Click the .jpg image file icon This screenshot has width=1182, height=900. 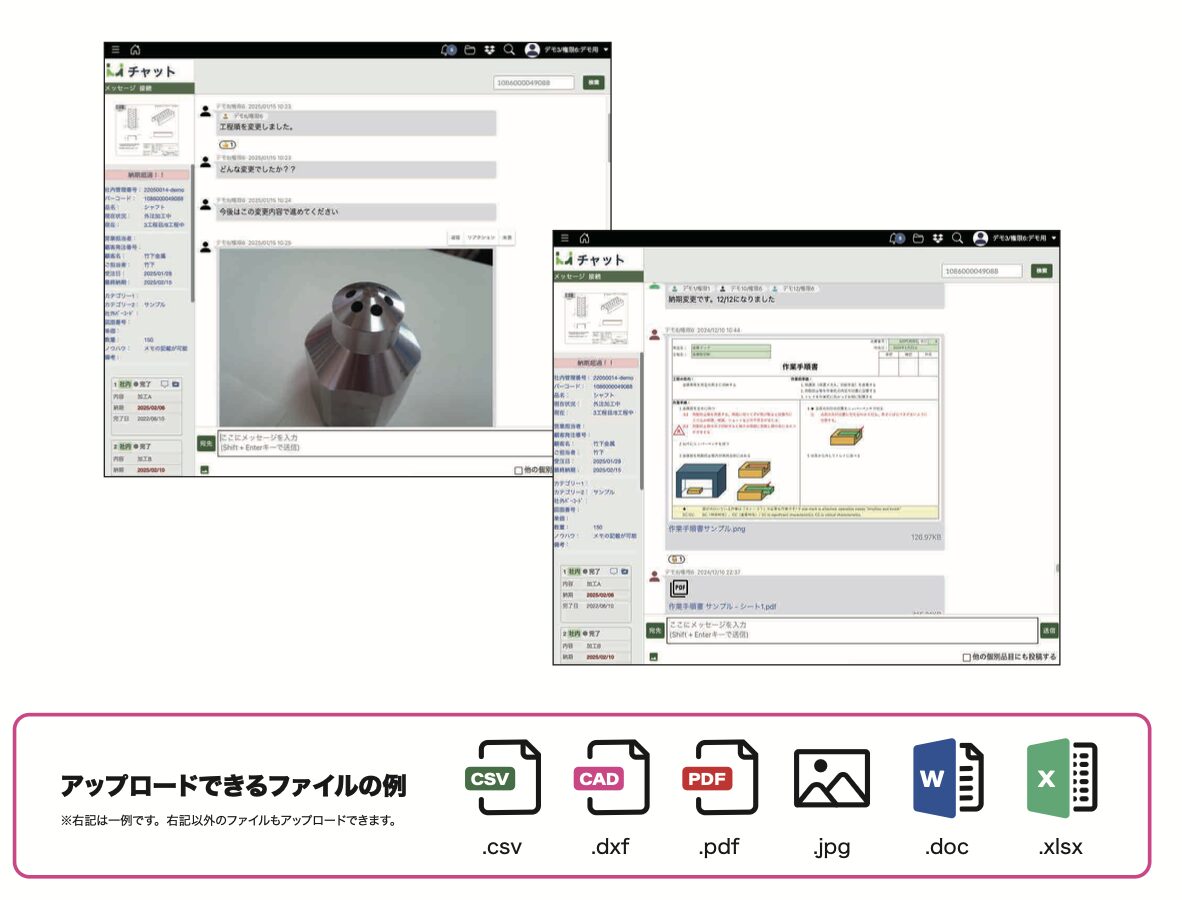(831, 779)
